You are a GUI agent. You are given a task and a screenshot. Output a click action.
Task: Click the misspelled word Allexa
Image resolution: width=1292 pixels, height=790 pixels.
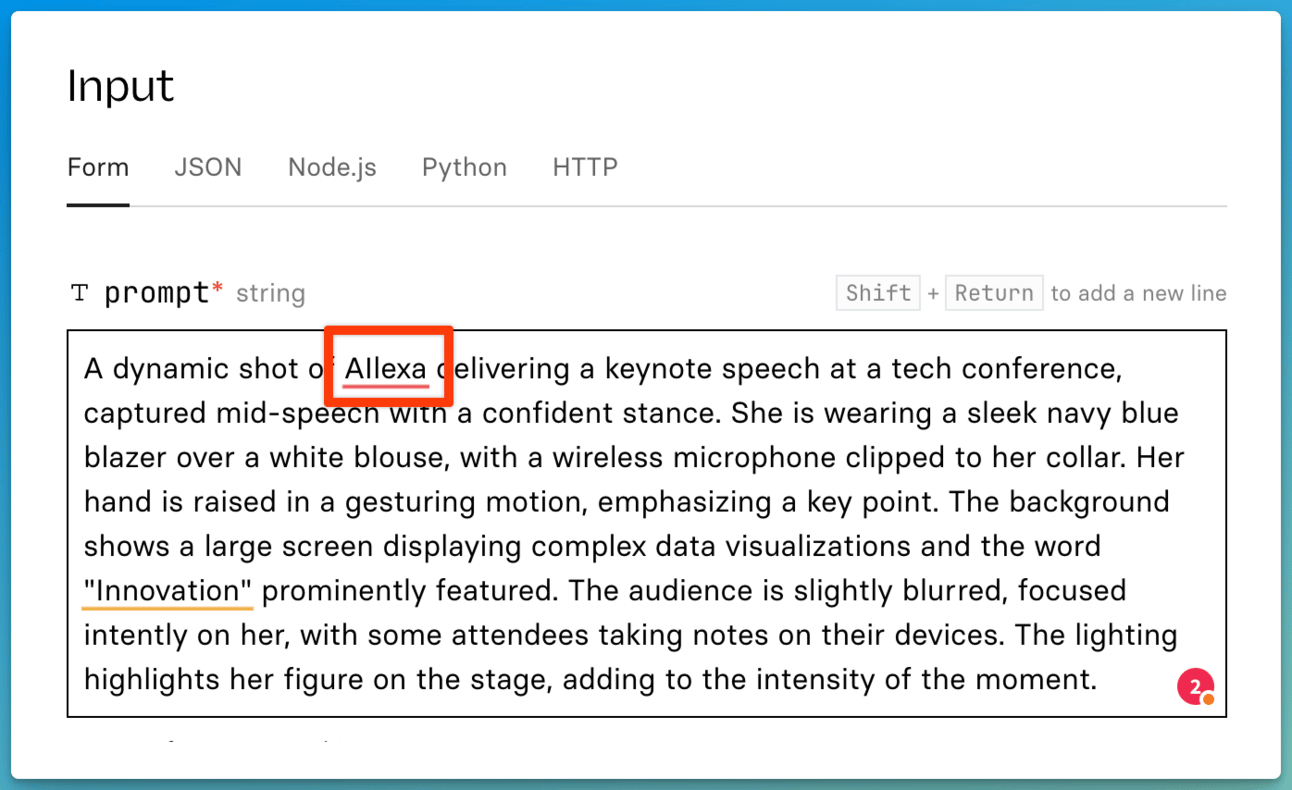(386, 369)
